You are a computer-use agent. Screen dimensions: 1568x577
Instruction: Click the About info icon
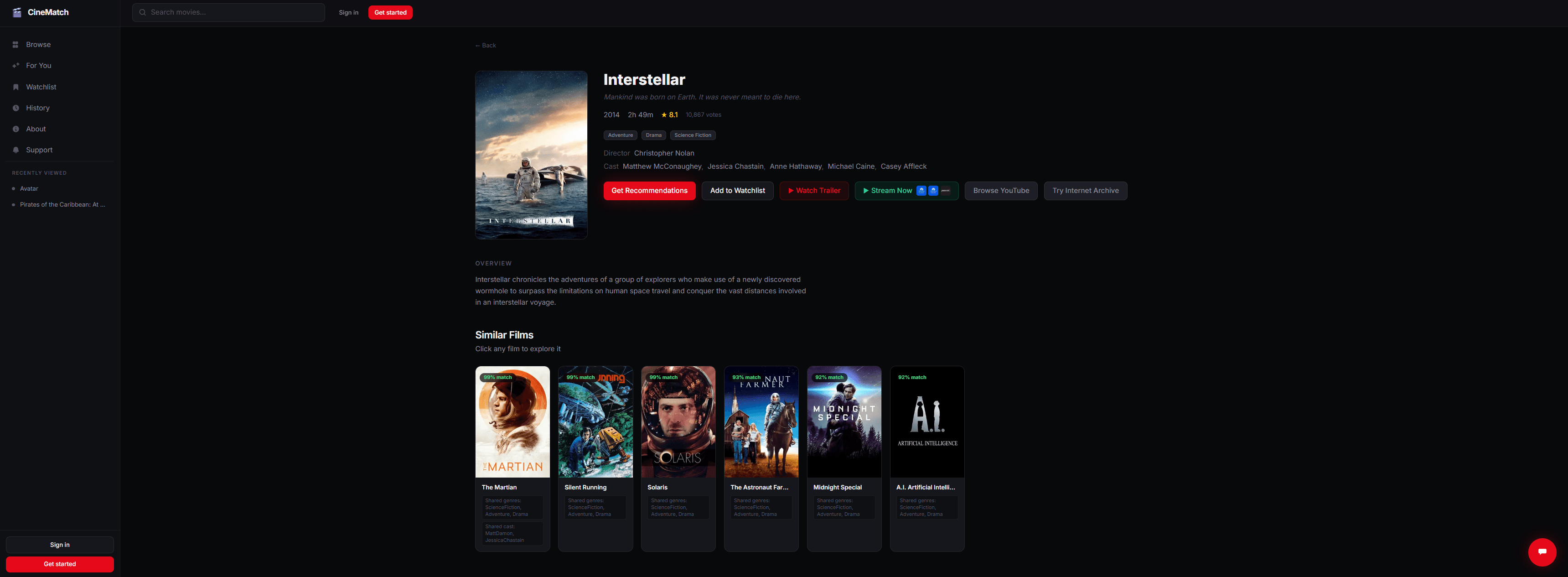(16, 129)
